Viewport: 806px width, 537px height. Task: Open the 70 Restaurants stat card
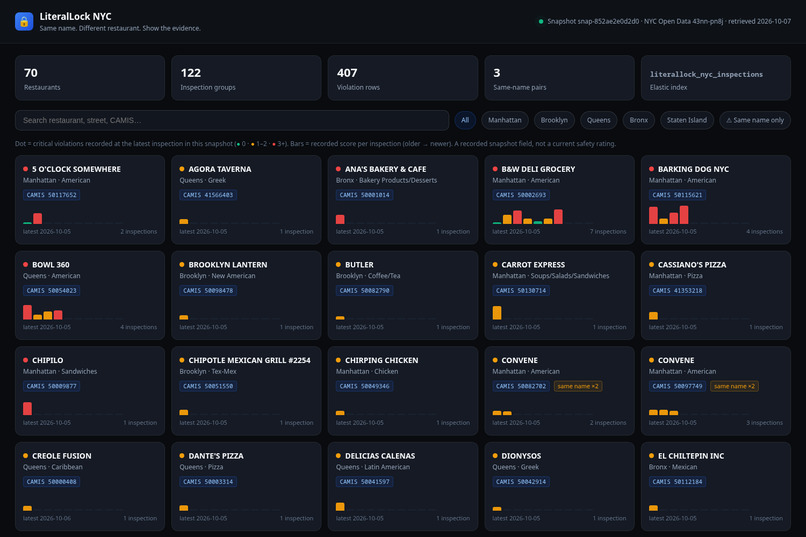point(90,78)
